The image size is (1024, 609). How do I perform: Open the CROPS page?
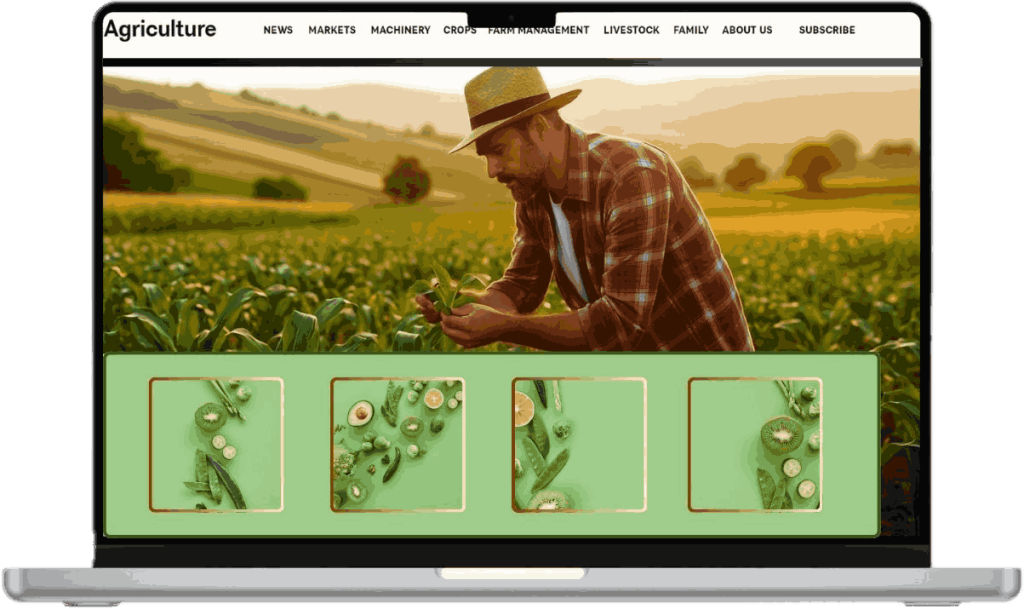coord(460,31)
